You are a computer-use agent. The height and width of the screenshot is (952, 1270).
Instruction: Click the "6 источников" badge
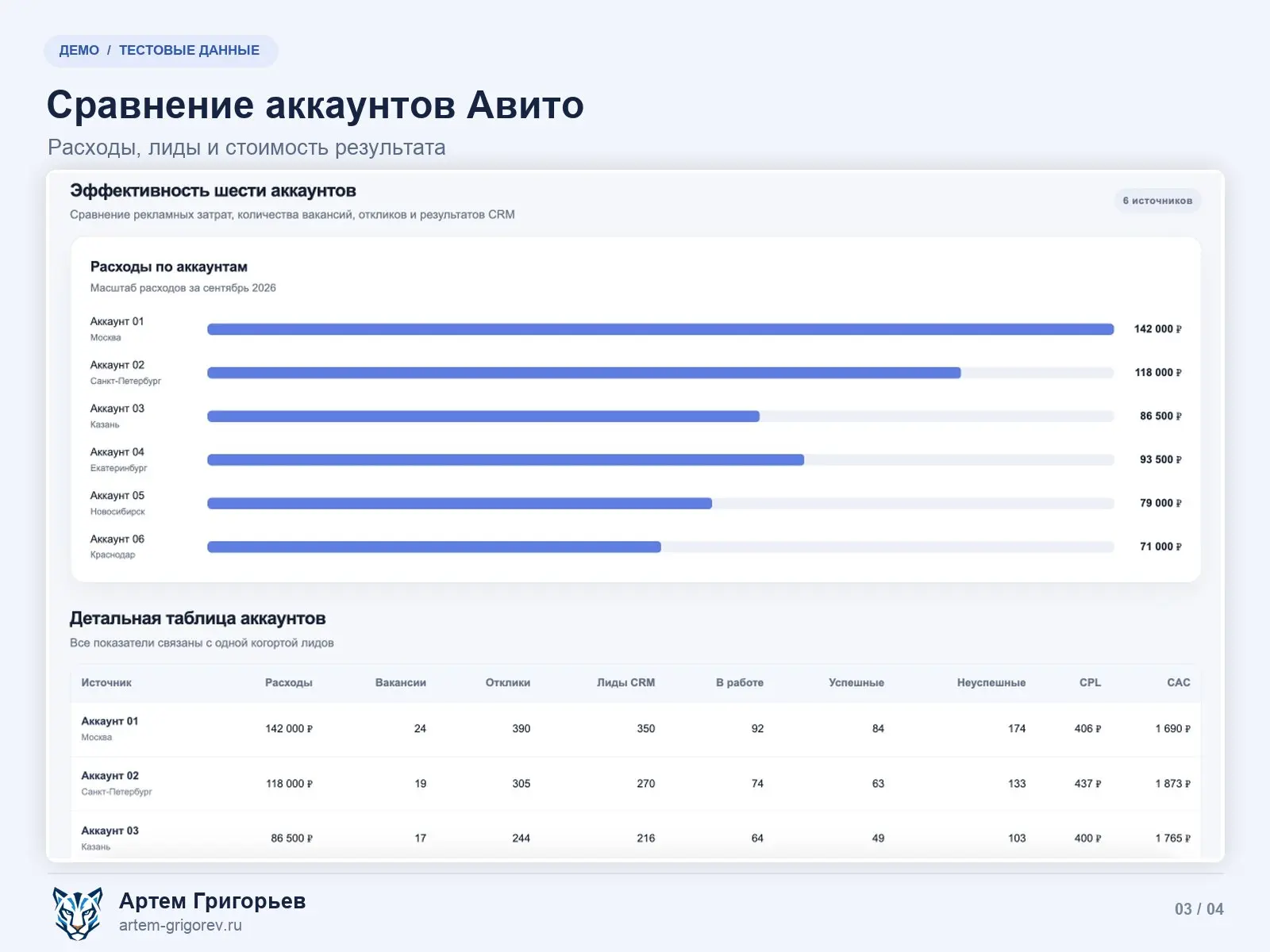[x=1157, y=201]
